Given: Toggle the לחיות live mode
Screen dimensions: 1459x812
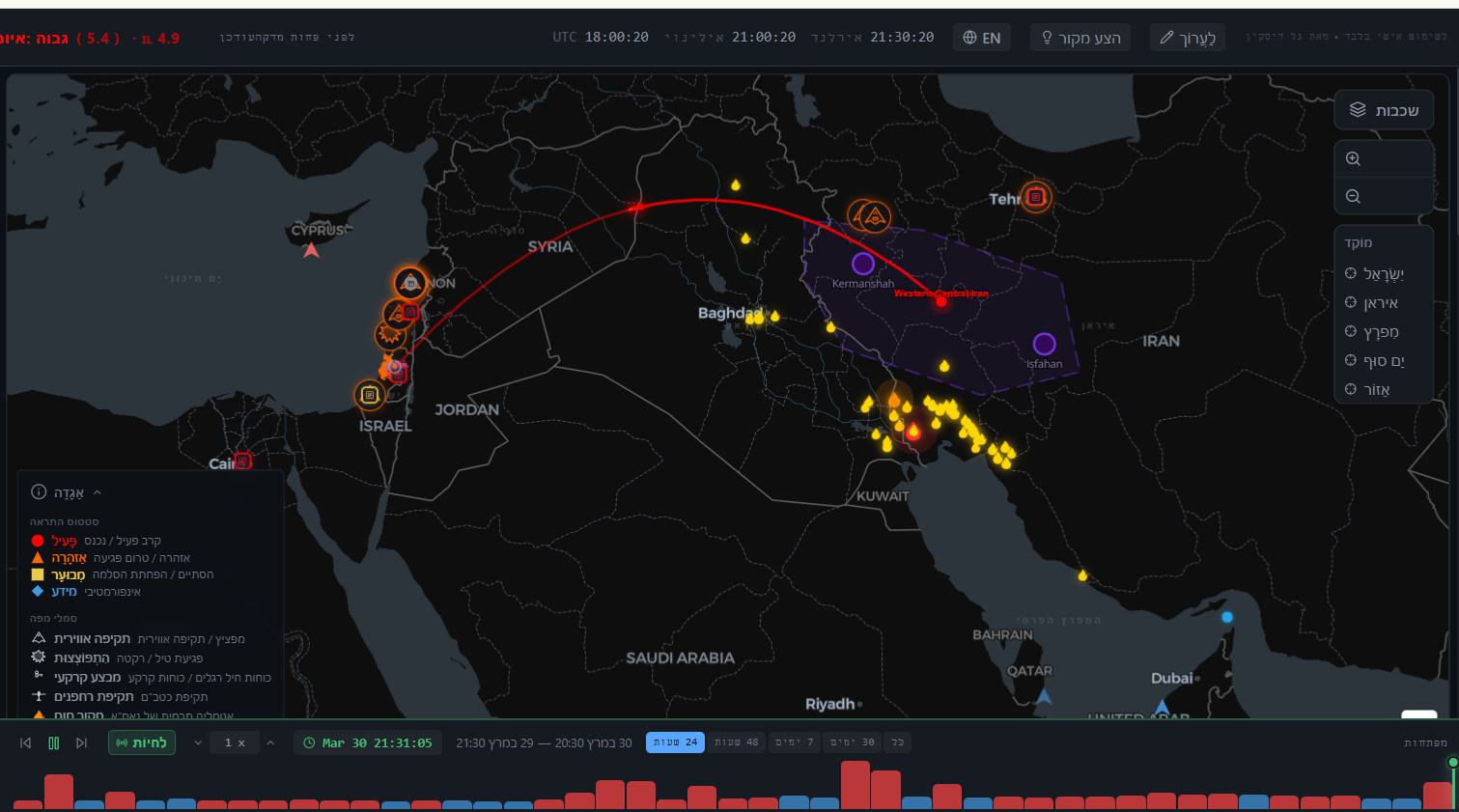Looking at the screenshot, I should 142,742.
